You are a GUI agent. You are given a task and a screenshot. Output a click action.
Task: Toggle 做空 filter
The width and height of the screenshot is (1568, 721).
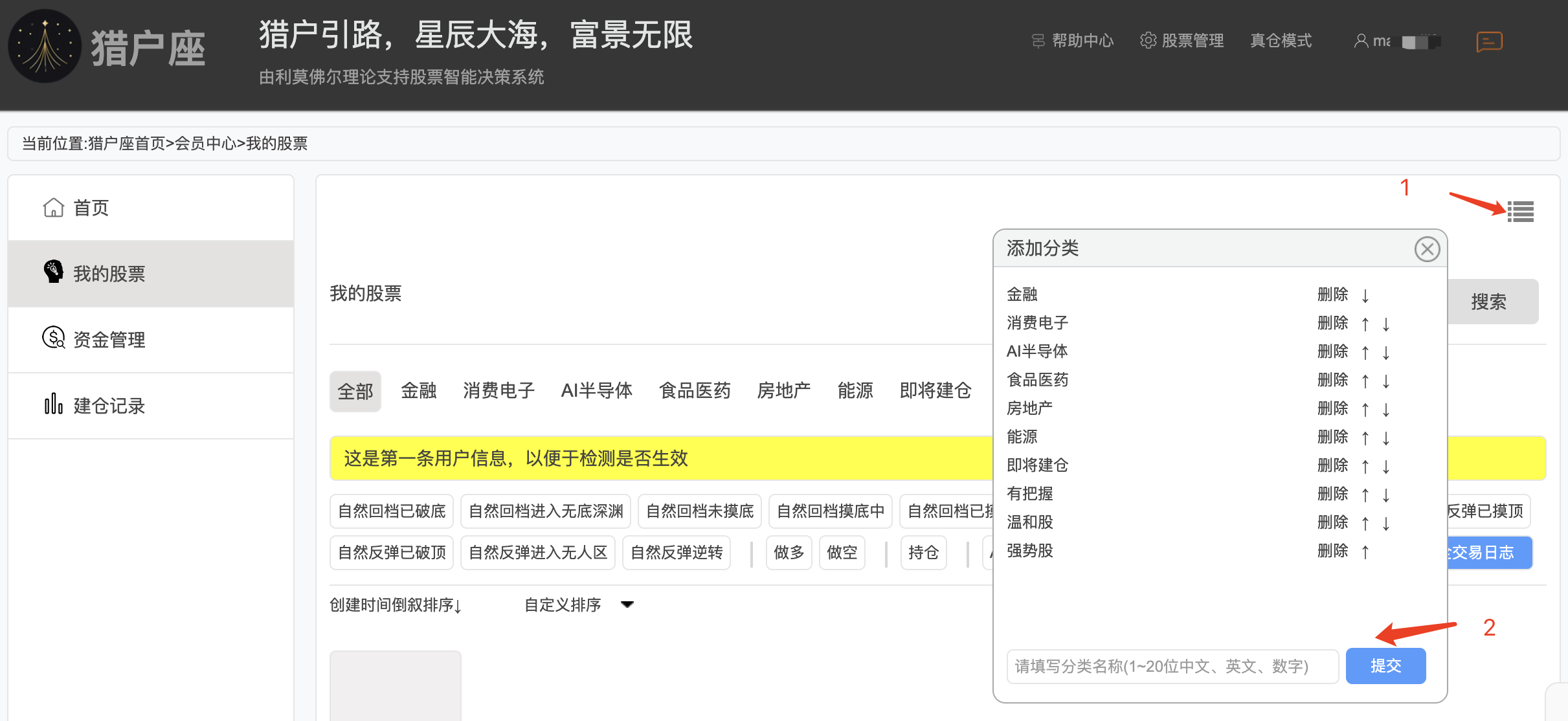(x=842, y=552)
